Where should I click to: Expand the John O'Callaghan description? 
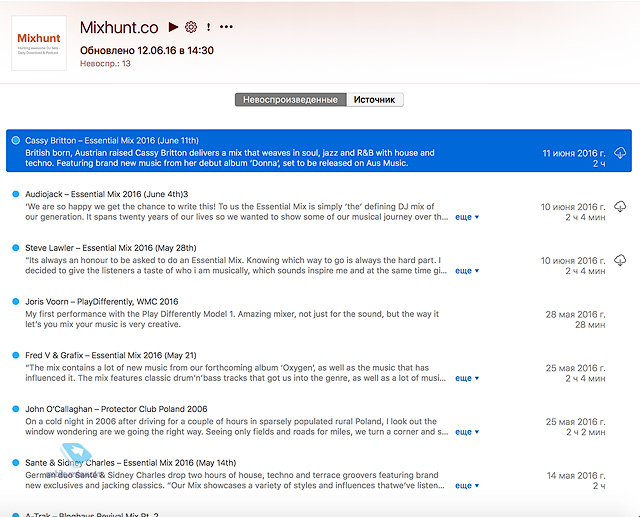[467, 432]
